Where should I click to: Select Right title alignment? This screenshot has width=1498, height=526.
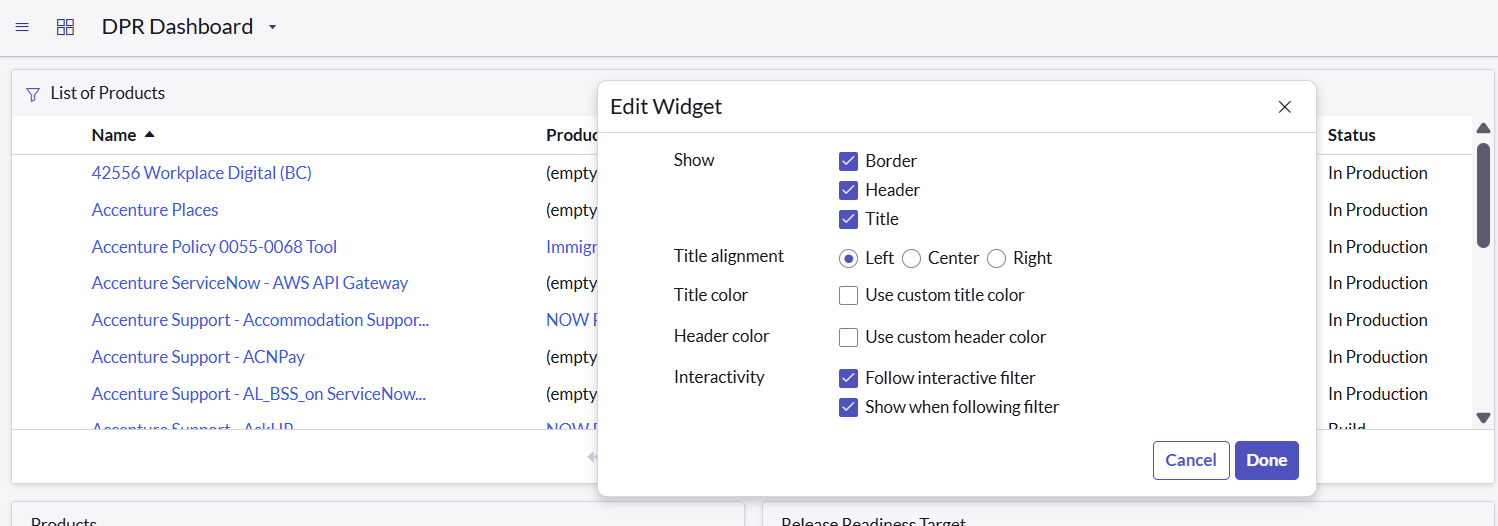[996, 258]
